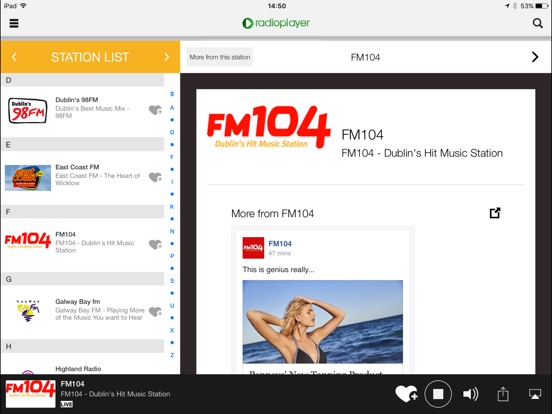The width and height of the screenshot is (552, 414).
Task: Jump to letter S in alphabet index
Action: [172, 281]
